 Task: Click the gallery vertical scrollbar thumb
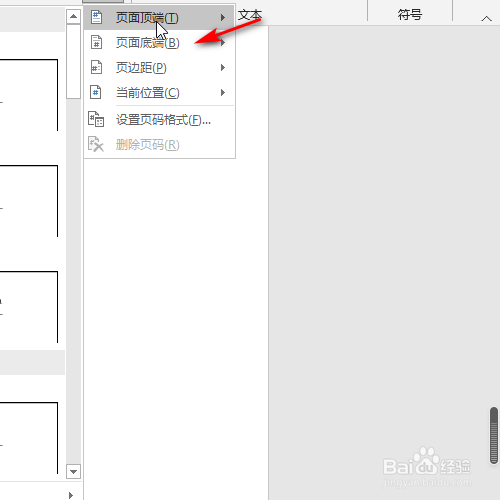73,61
